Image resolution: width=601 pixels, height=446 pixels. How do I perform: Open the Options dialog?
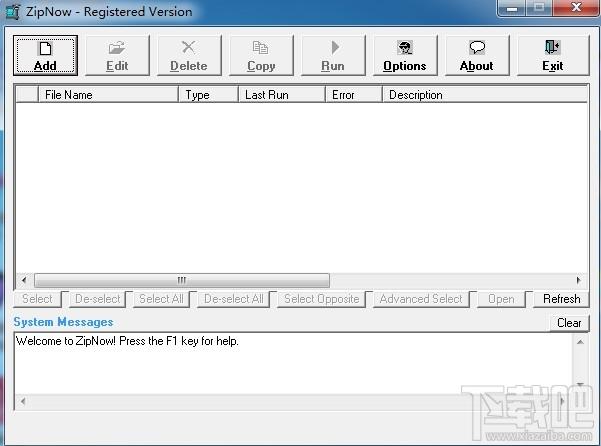(405, 55)
